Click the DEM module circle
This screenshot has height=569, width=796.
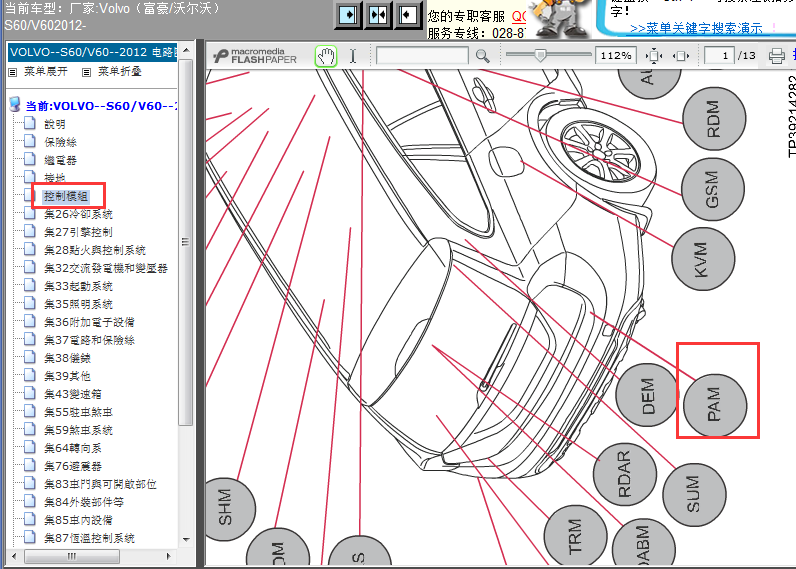pos(646,395)
